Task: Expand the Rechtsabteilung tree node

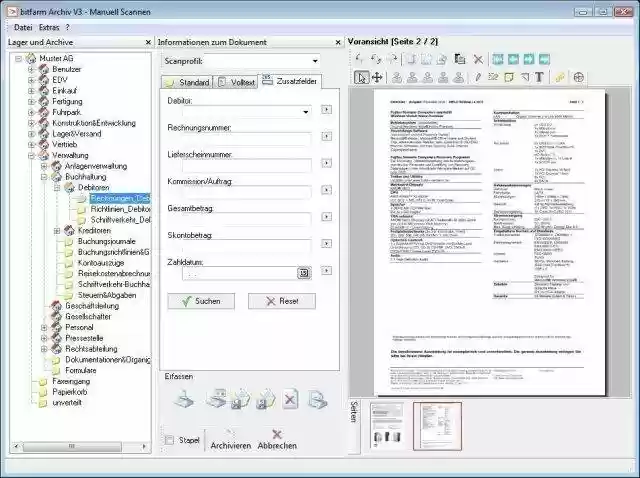Action: [44, 349]
